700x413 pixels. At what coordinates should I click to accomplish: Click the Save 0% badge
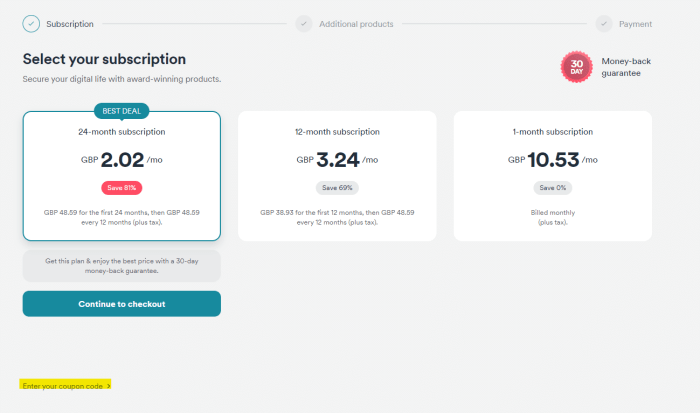point(553,188)
